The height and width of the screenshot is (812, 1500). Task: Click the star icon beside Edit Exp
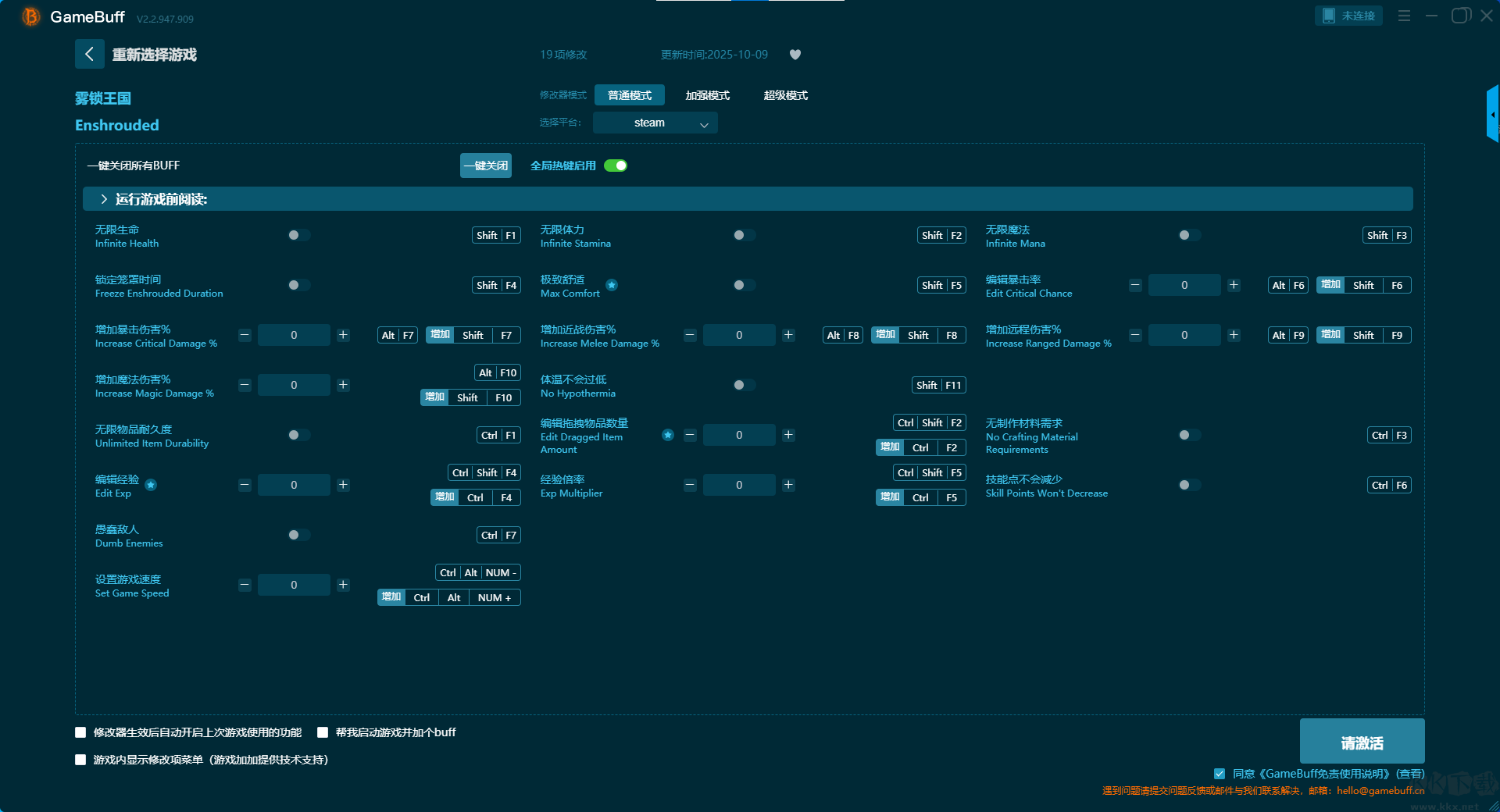click(151, 485)
